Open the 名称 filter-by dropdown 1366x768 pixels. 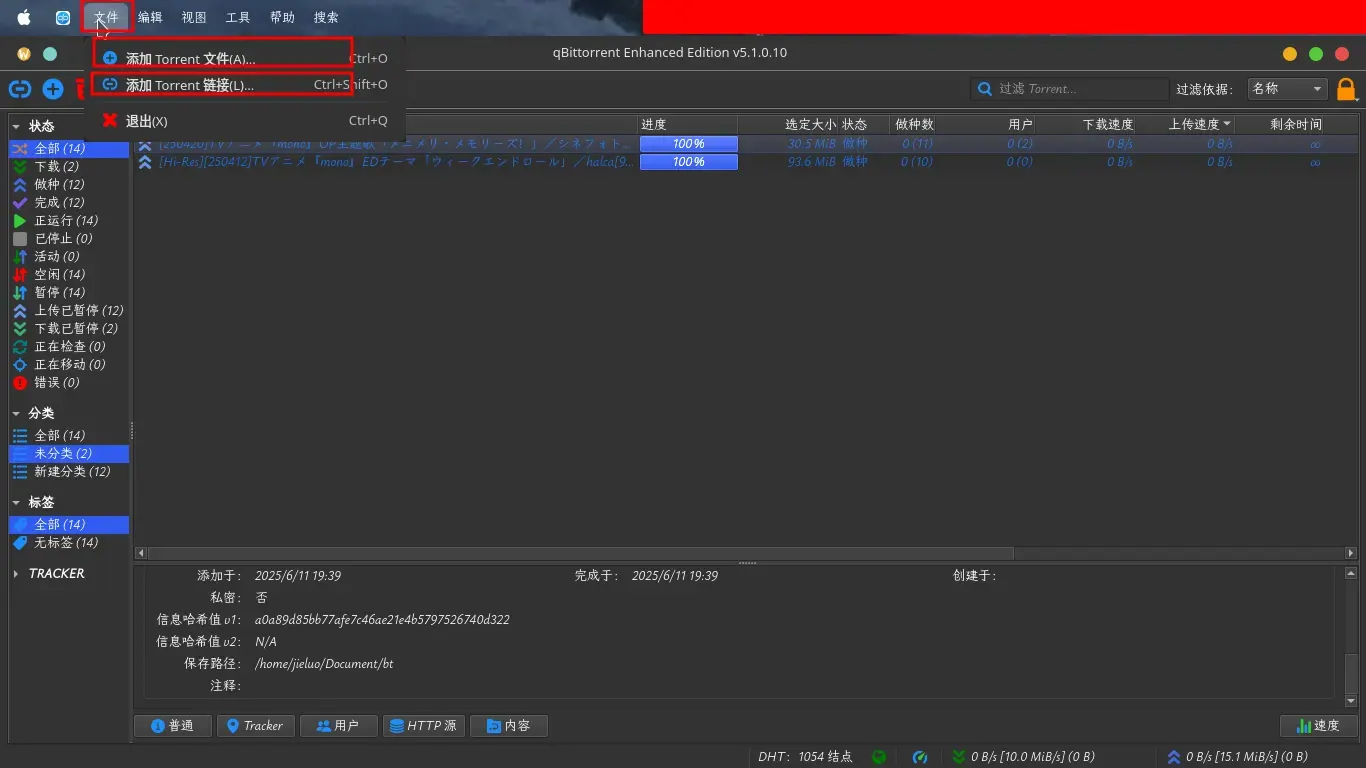(1287, 89)
